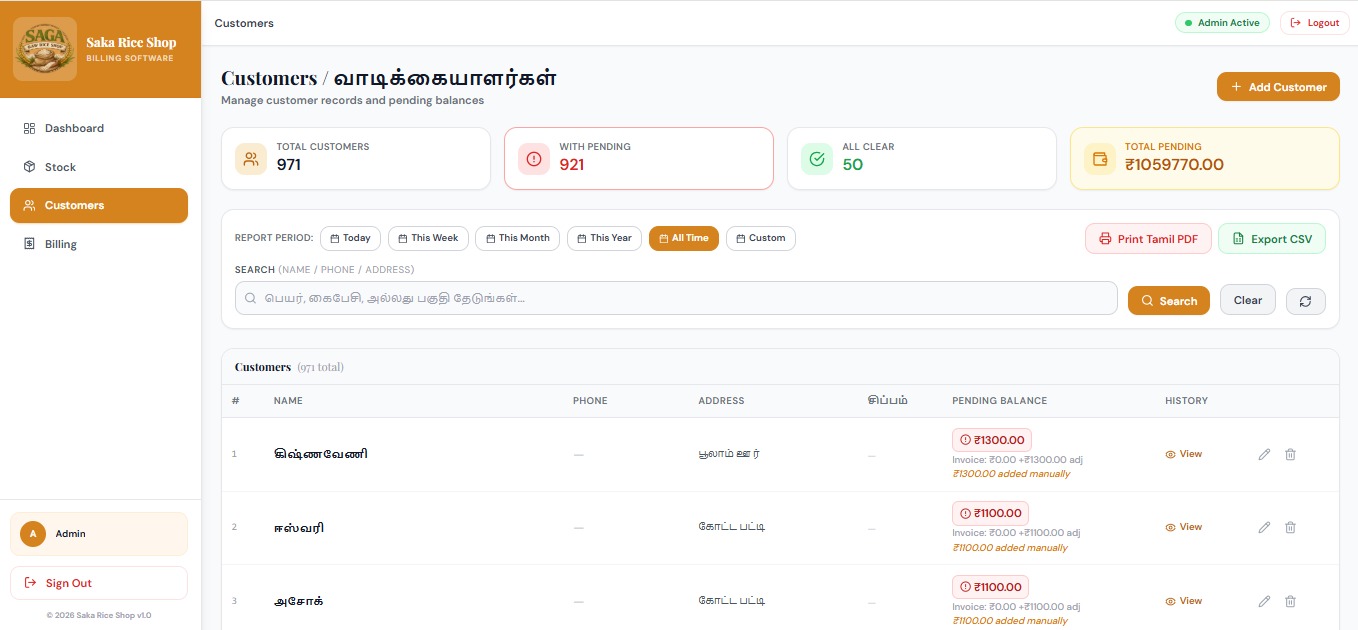Select the This Month report period
Screen dimensions: 1358x630
[517, 238]
